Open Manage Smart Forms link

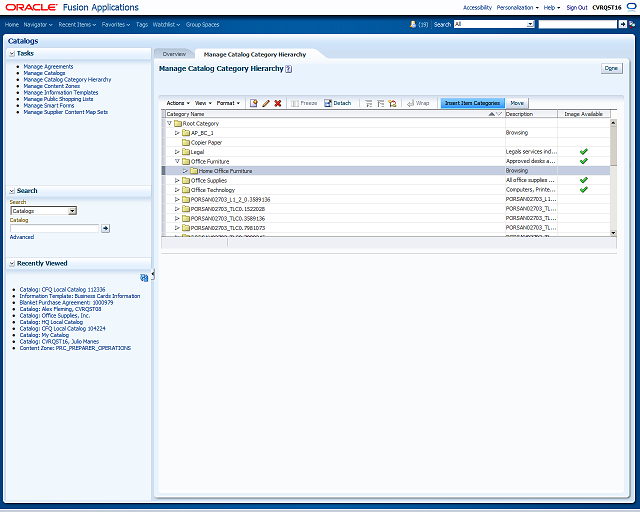coord(49,106)
